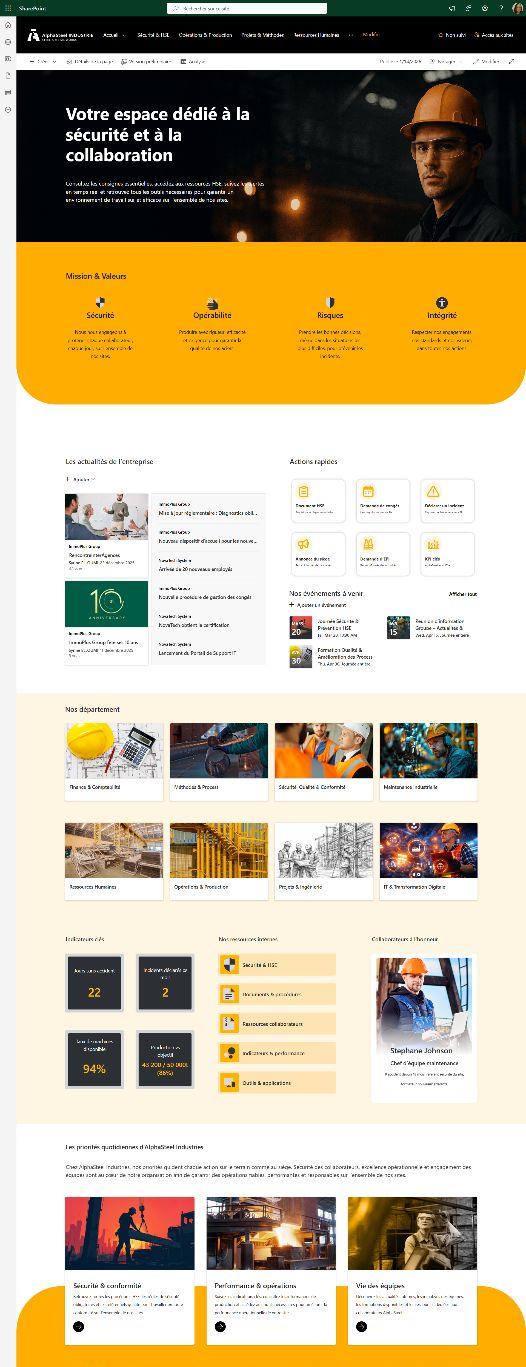Screen dimensions: 526x1367
Task: Open news item 'Arrivée de 20 nouveaux employés'
Action: 195,569
